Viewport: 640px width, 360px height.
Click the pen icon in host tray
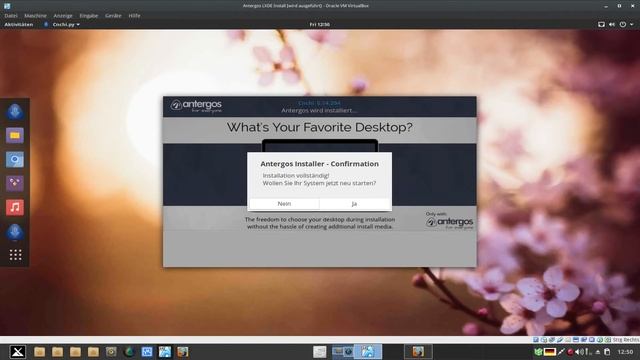click(x=561, y=352)
